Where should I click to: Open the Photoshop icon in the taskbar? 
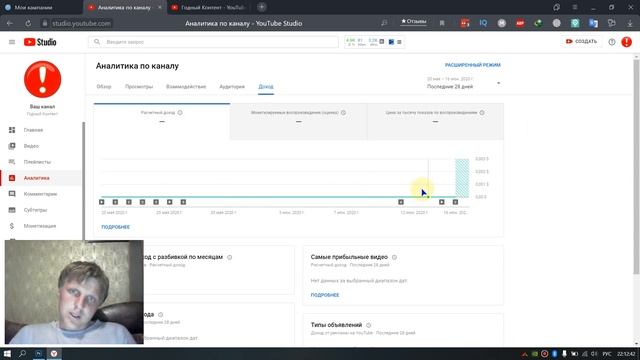38,353
